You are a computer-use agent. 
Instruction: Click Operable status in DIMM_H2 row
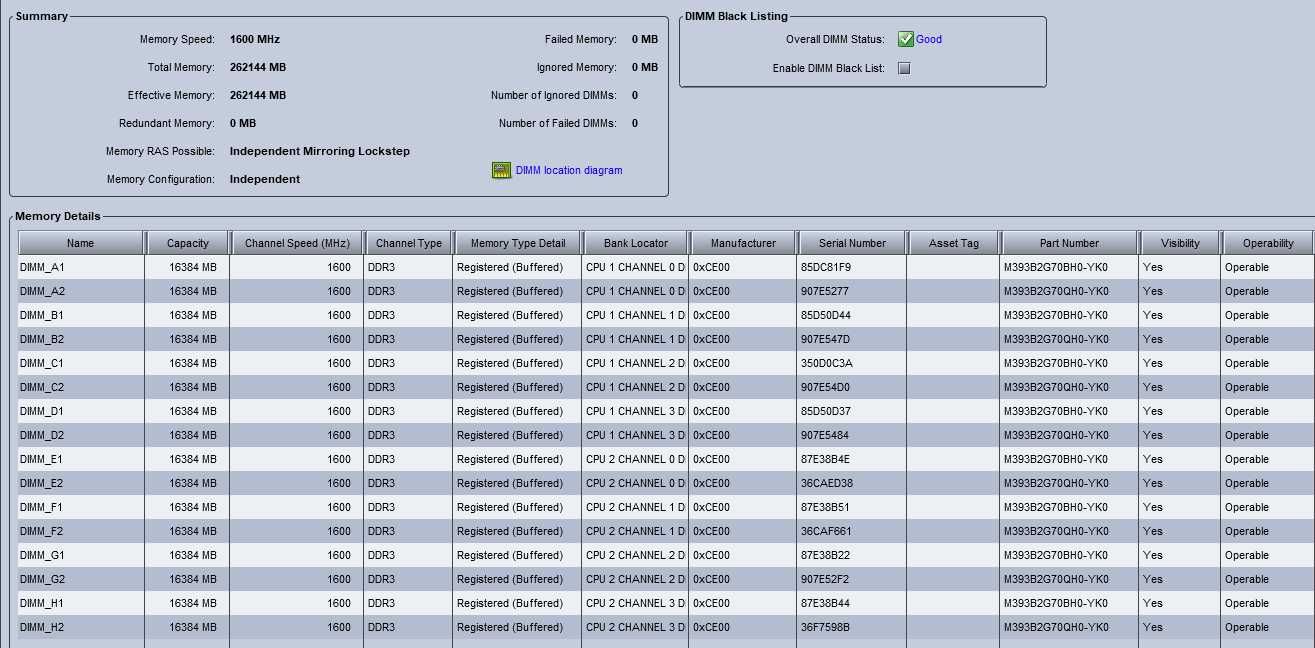coord(1247,627)
